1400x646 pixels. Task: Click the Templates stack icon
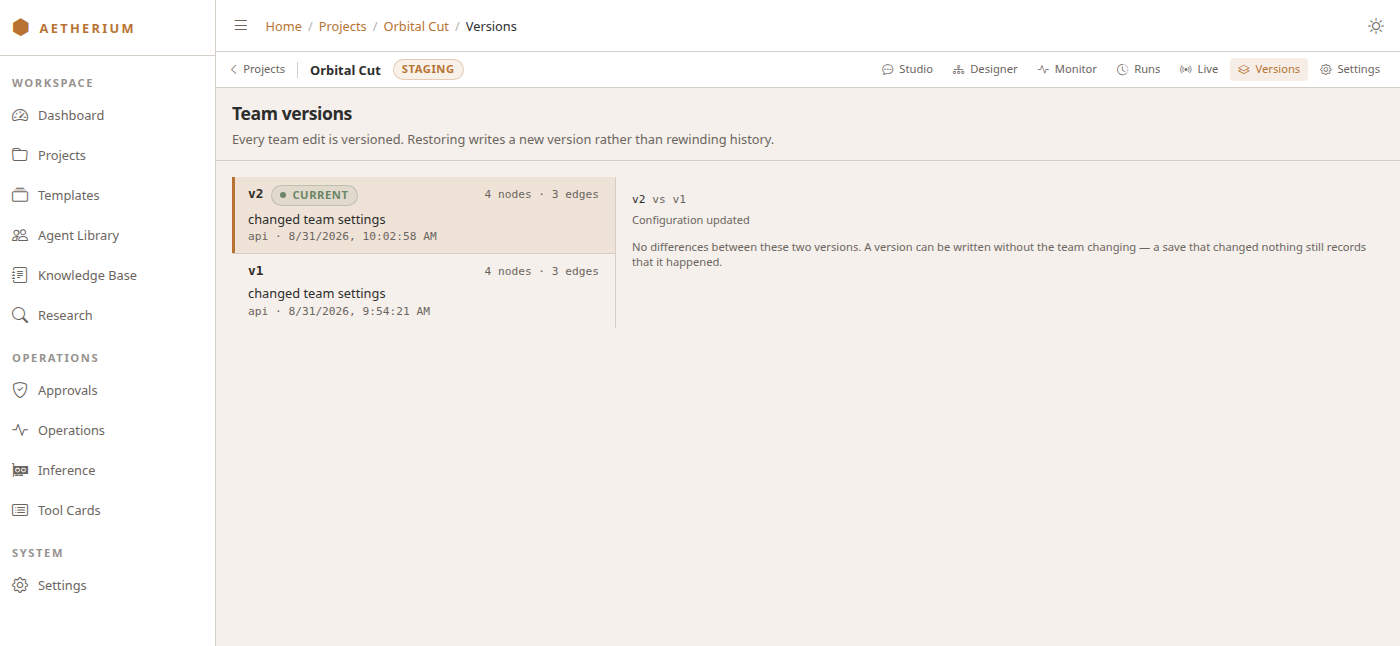20,195
